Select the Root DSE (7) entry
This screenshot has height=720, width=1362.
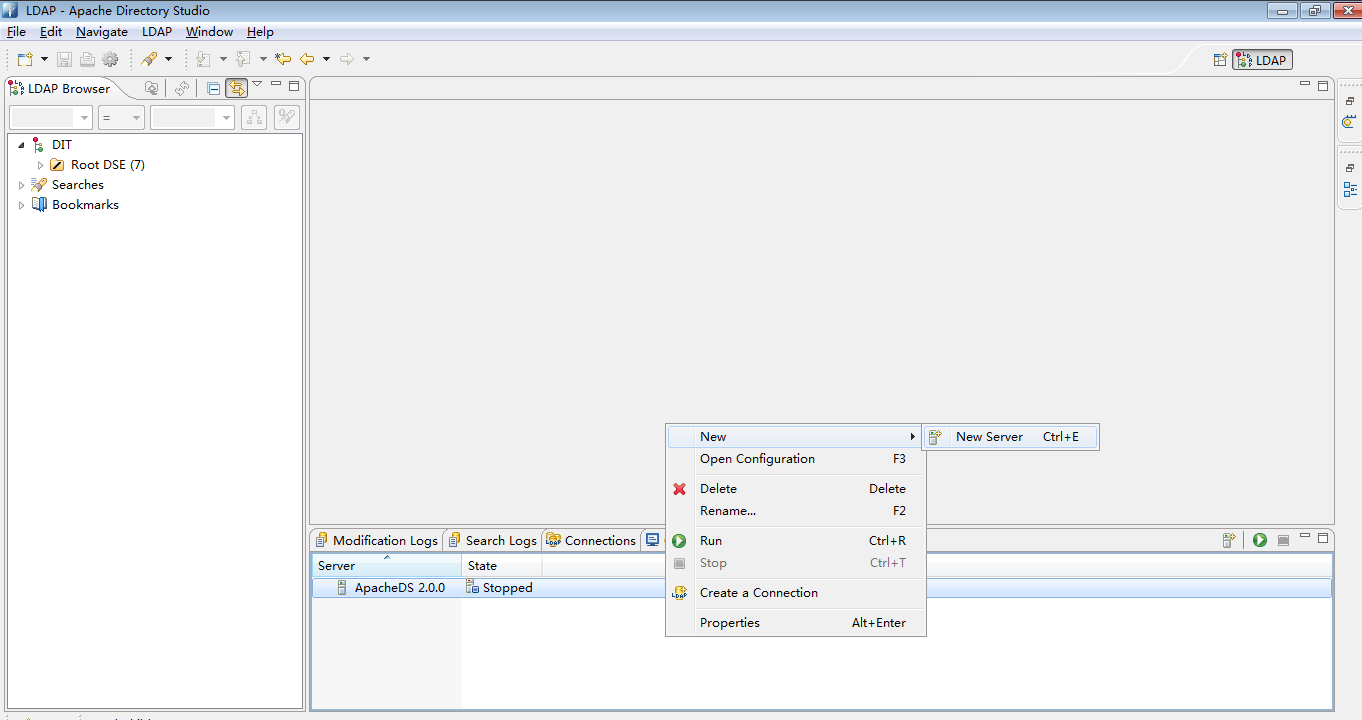(x=107, y=165)
